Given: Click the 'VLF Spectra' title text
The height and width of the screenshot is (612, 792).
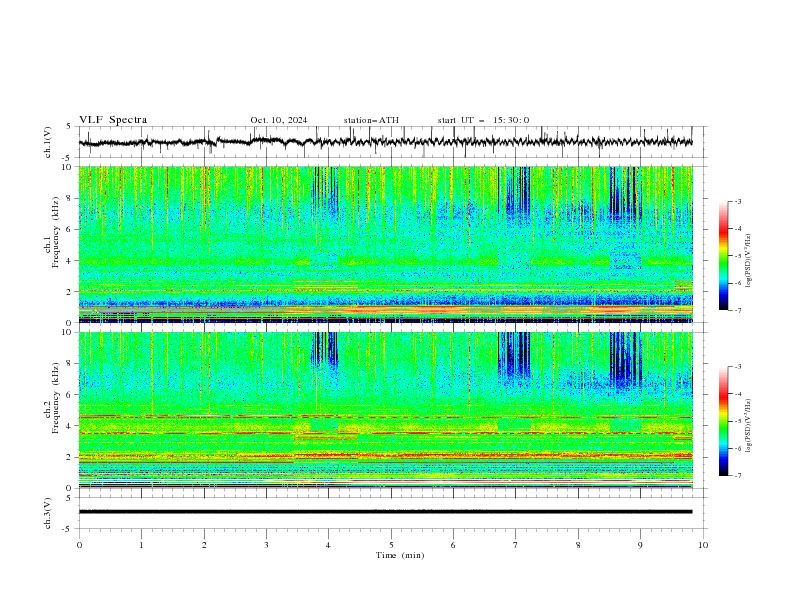Looking at the screenshot, I should (113, 120).
